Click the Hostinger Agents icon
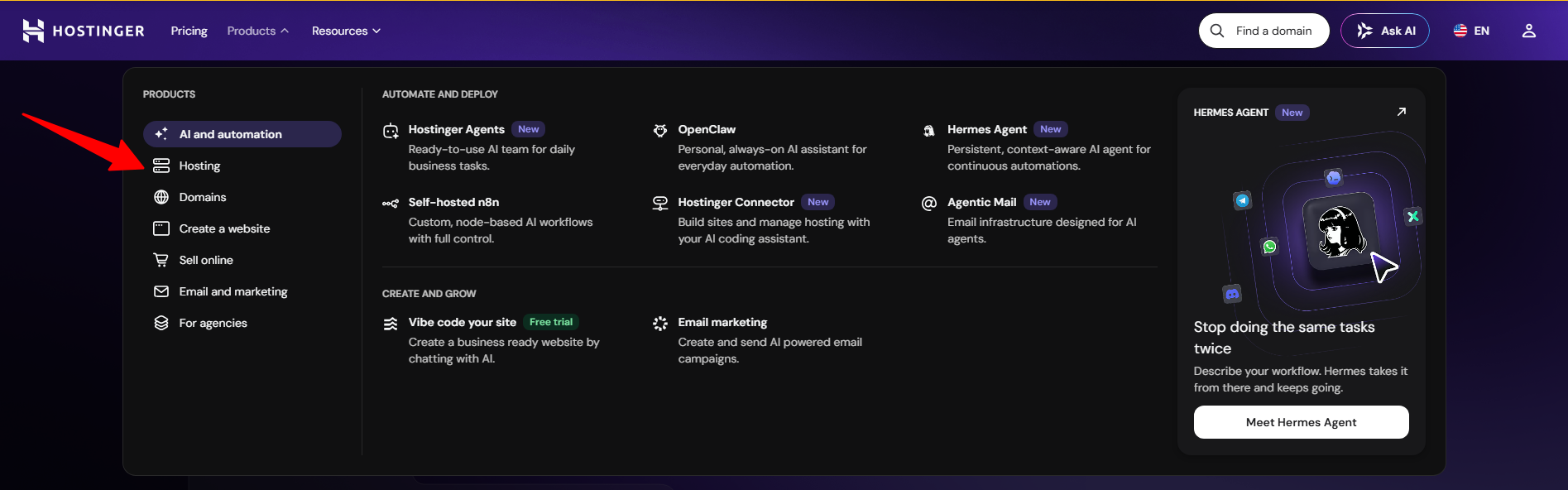The width and height of the screenshot is (1568, 490). pyautogui.click(x=391, y=131)
